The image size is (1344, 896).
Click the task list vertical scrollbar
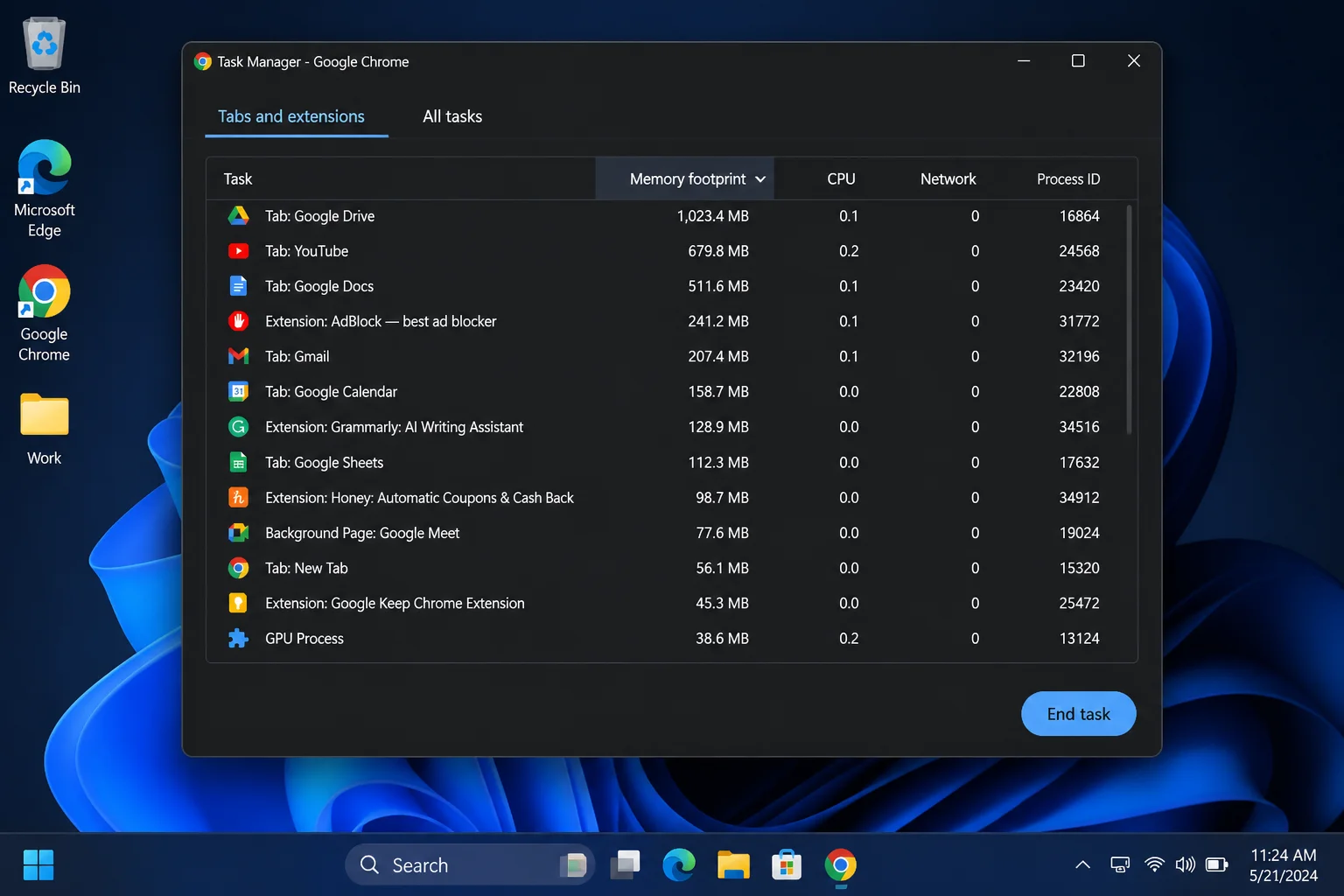click(1129, 319)
